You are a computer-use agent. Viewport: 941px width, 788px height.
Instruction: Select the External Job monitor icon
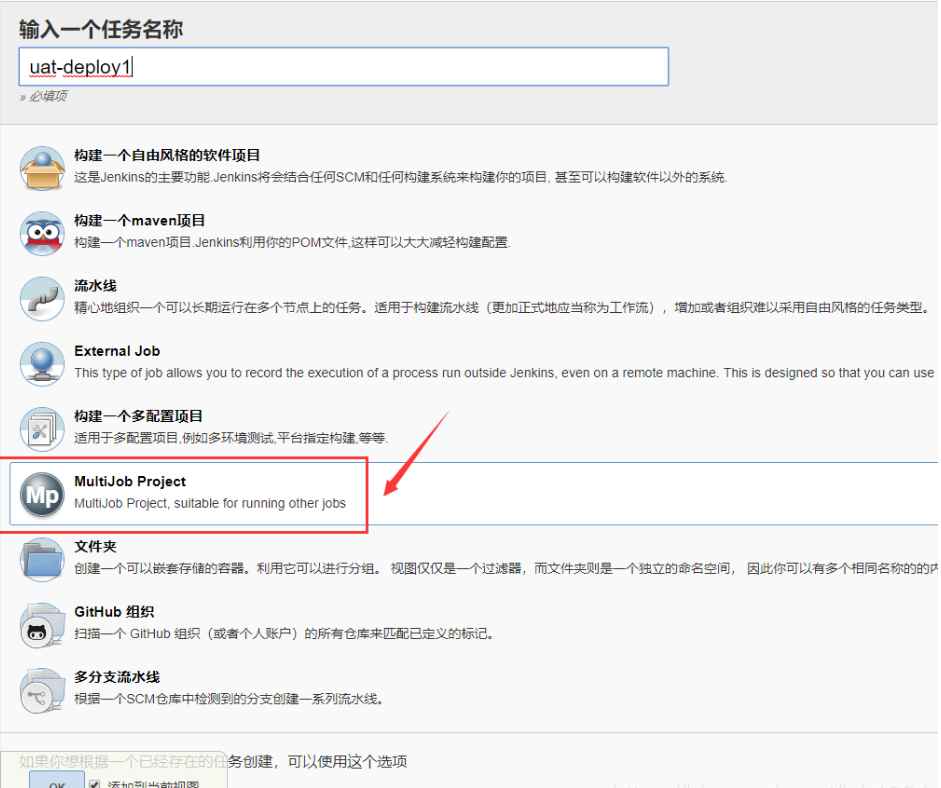pos(42,364)
